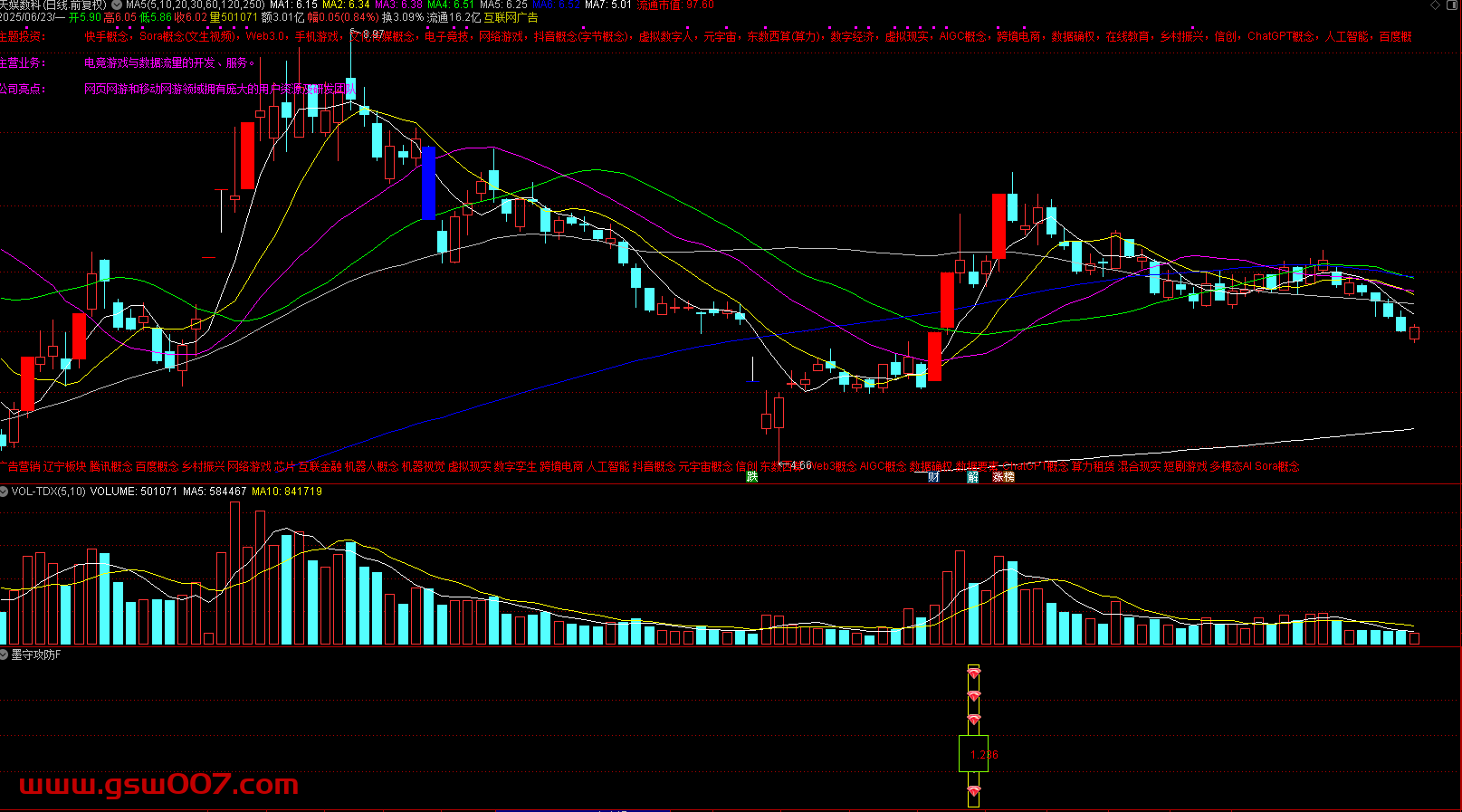Click the 数字经济 theme link
Image resolution: width=1462 pixels, height=812 pixels.
click(x=852, y=37)
